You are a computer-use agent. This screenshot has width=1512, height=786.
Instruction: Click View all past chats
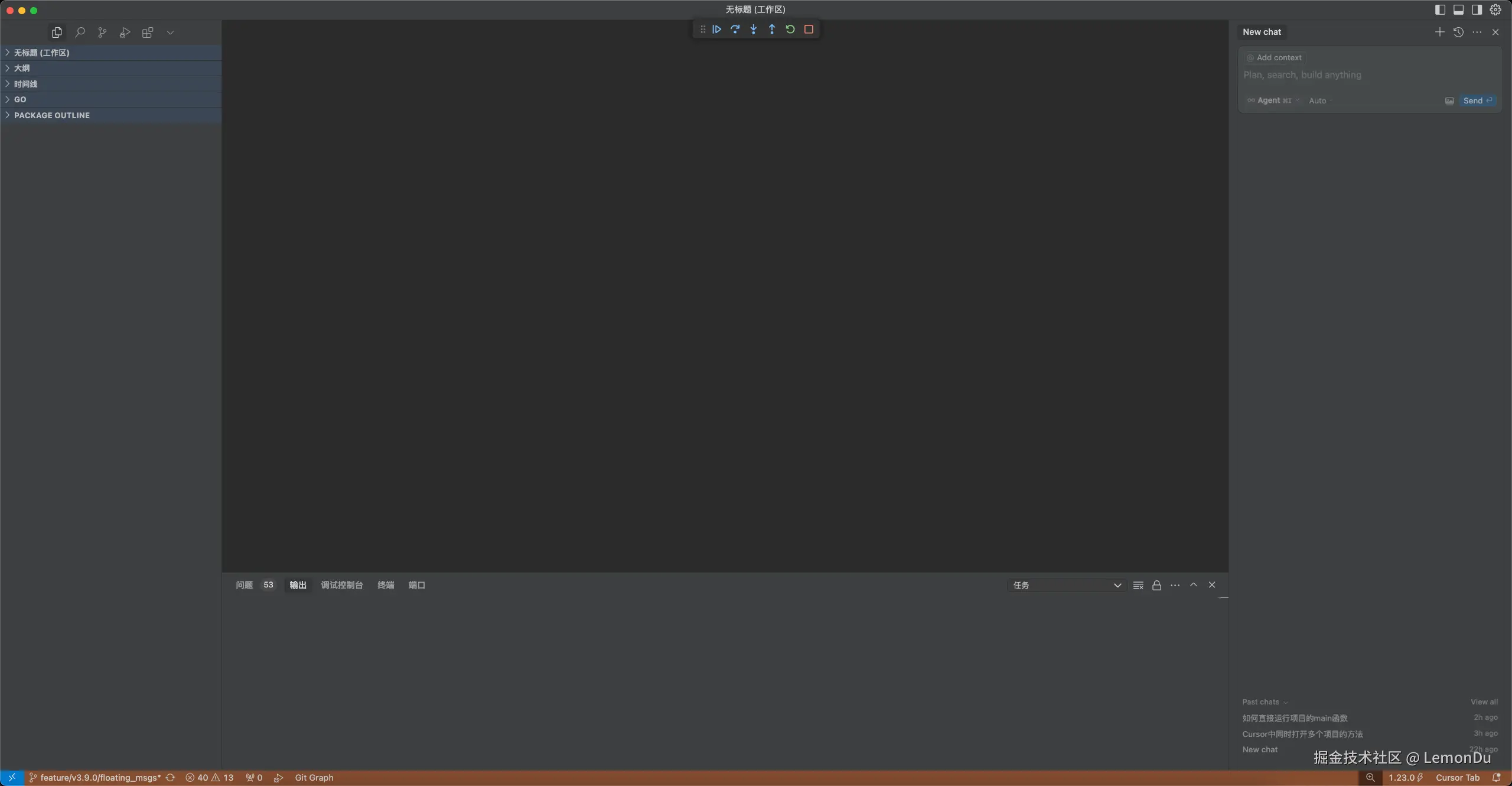pos(1484,702)
